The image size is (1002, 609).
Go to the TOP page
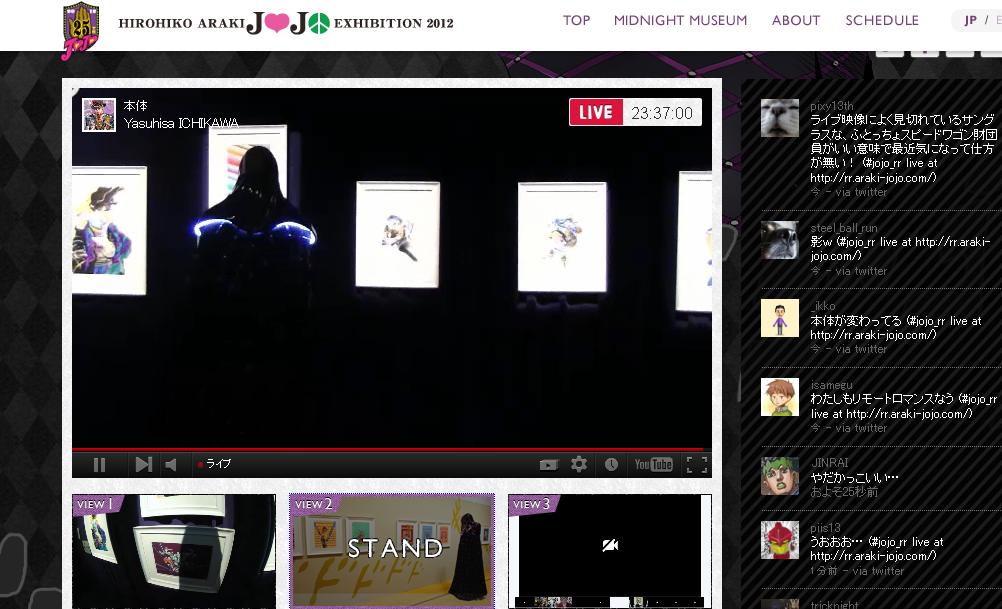576,20
